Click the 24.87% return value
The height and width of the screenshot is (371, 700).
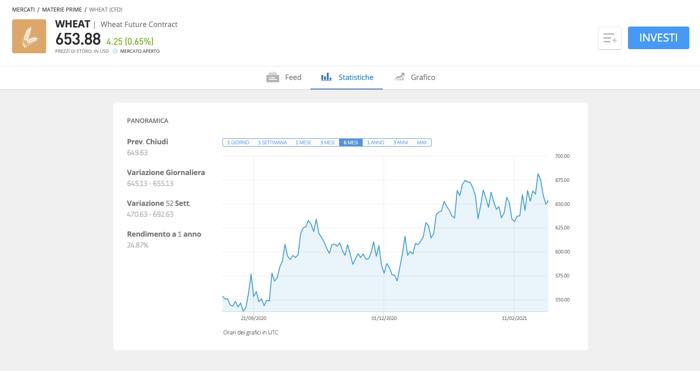click(138, 245)
